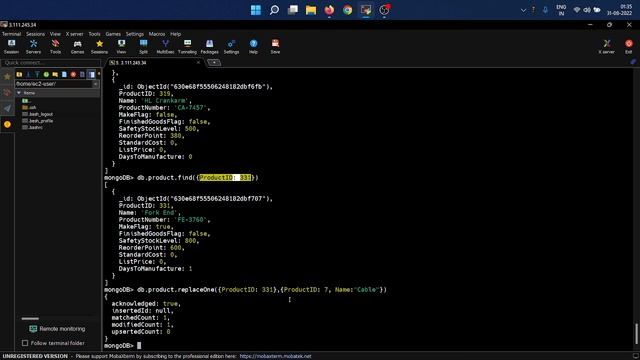
Task: Launch the MultiExec toolbar icon
Action: [165, 47]
